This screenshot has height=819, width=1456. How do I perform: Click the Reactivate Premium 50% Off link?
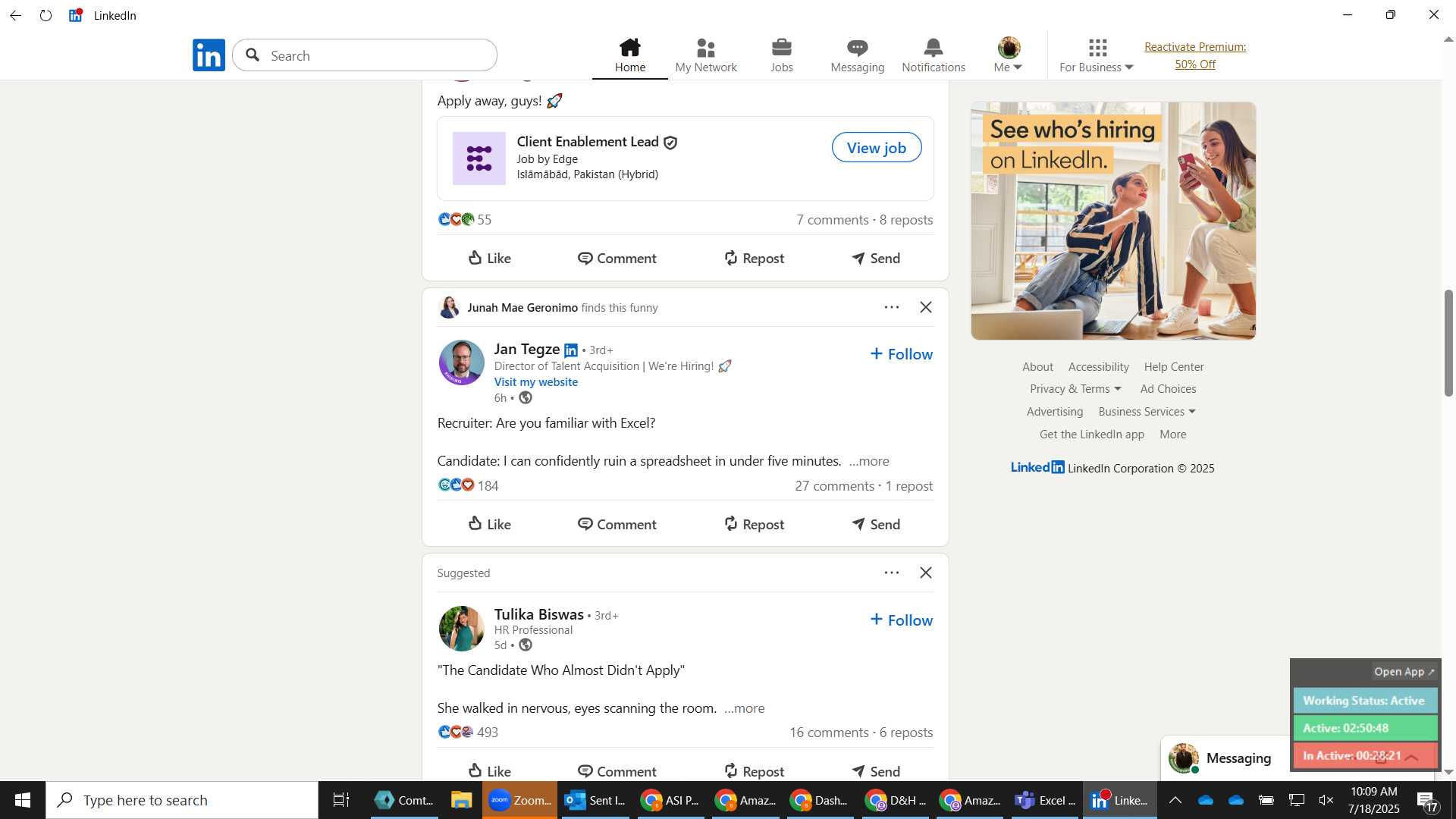pos(1195,55)
